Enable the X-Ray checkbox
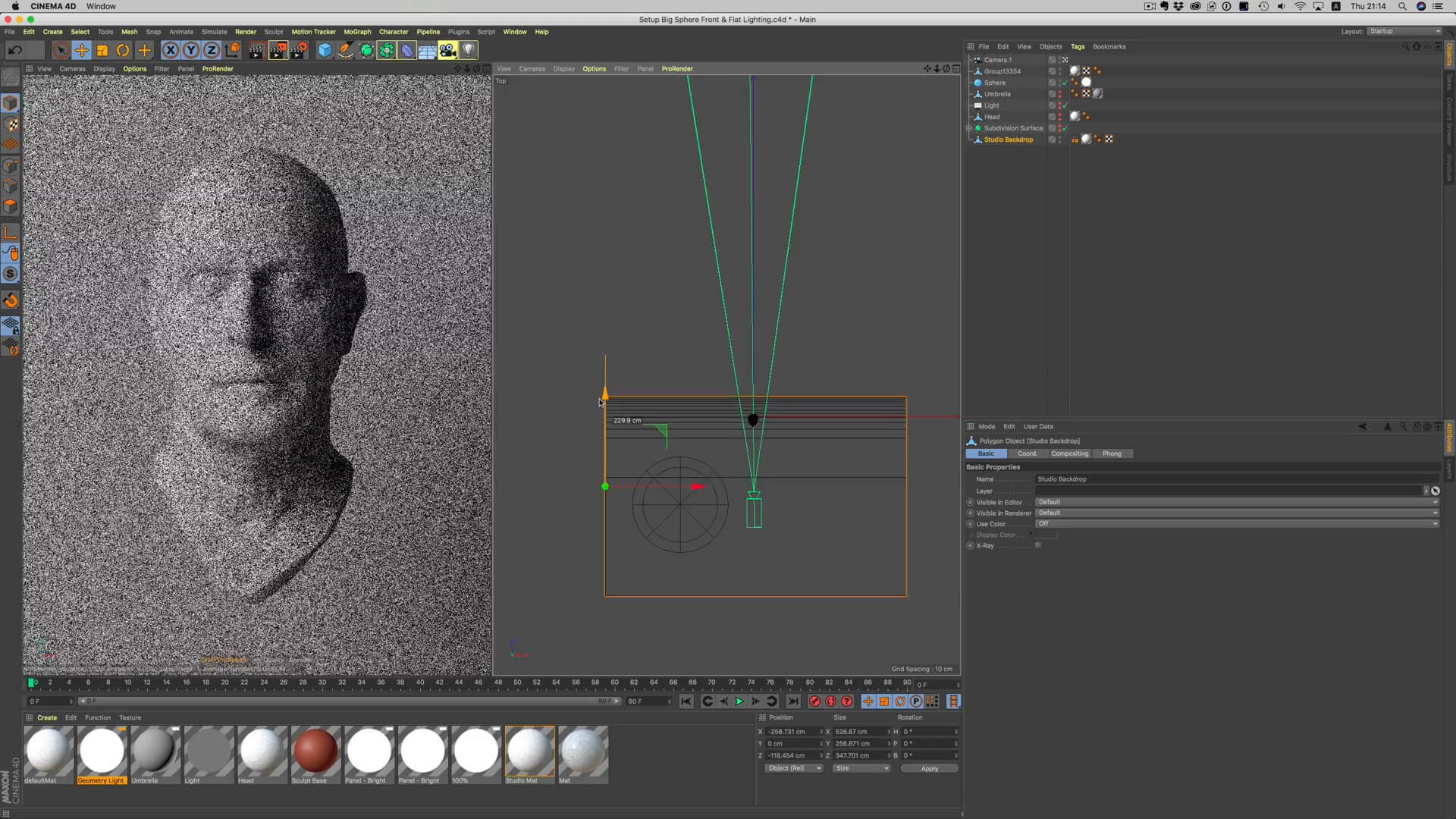This screenshot has width=1456, height=819. [x=1038, y=545]
